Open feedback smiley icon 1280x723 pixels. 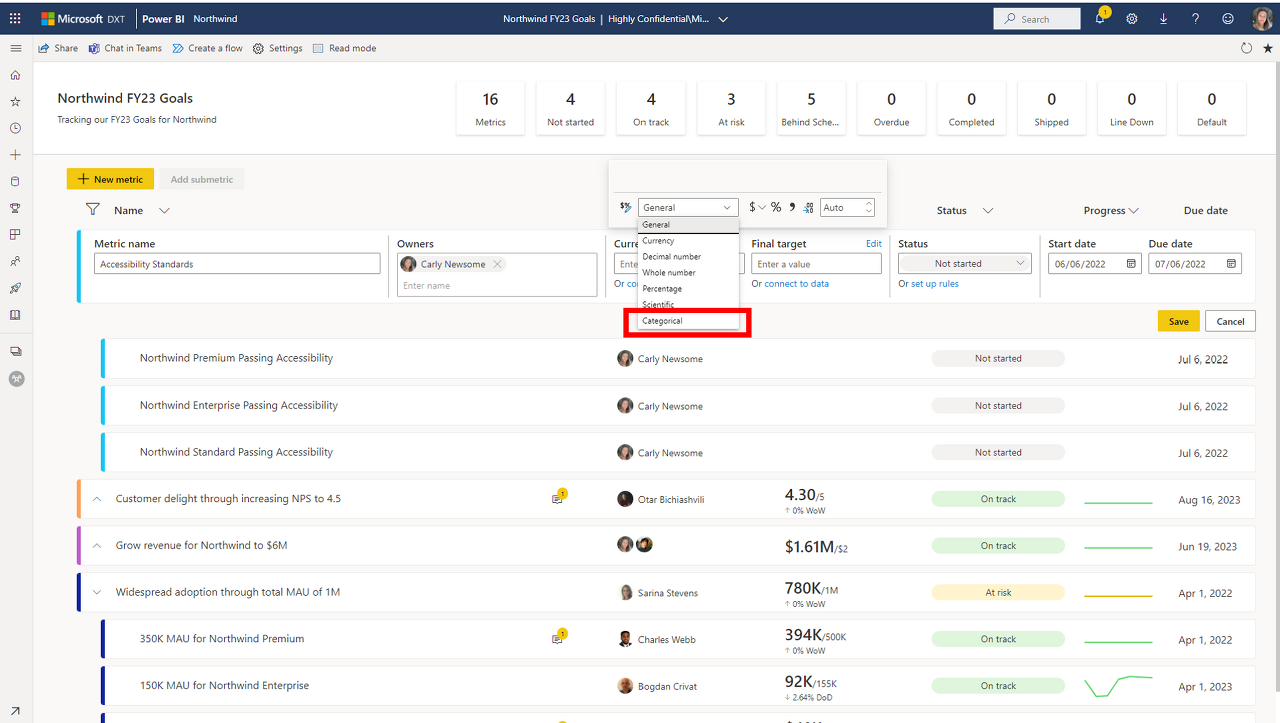(1228, 19)
